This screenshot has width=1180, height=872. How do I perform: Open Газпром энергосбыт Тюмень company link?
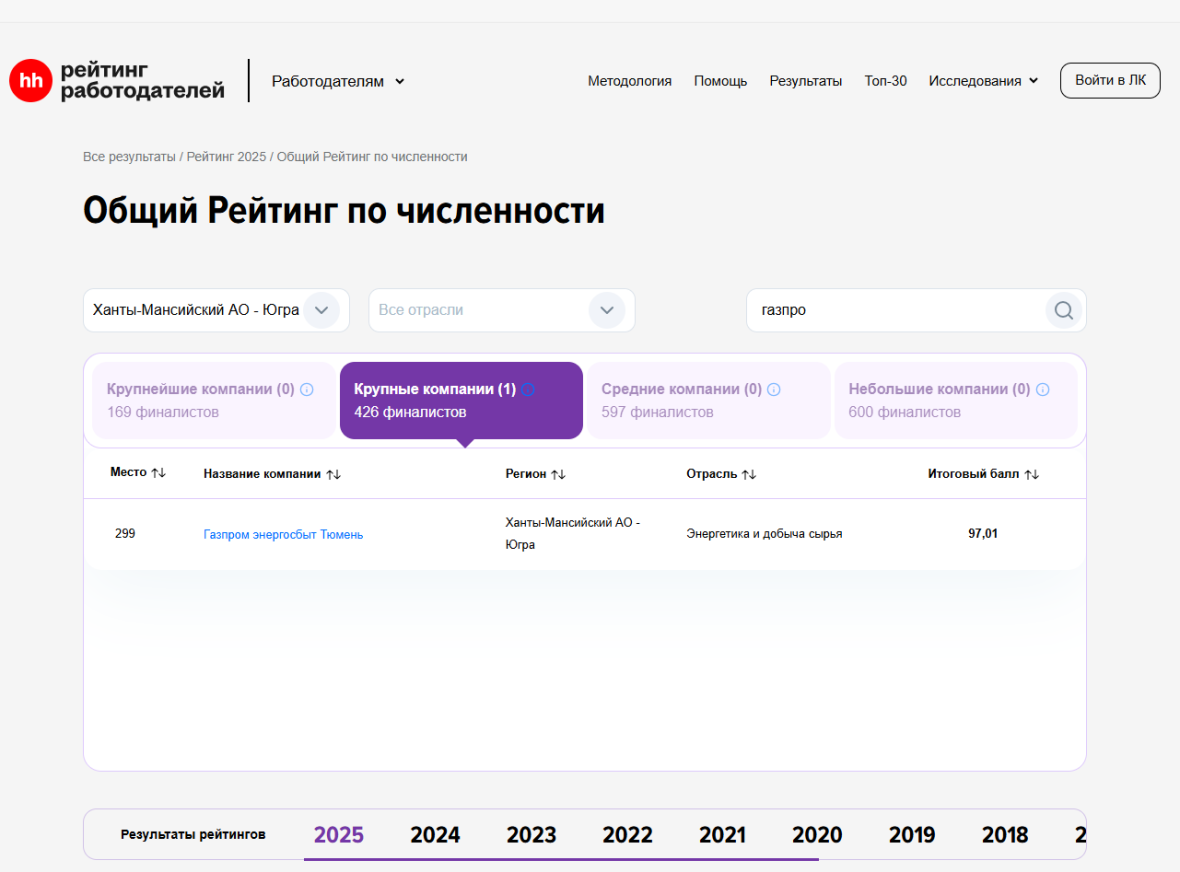(x=283, y=535)
